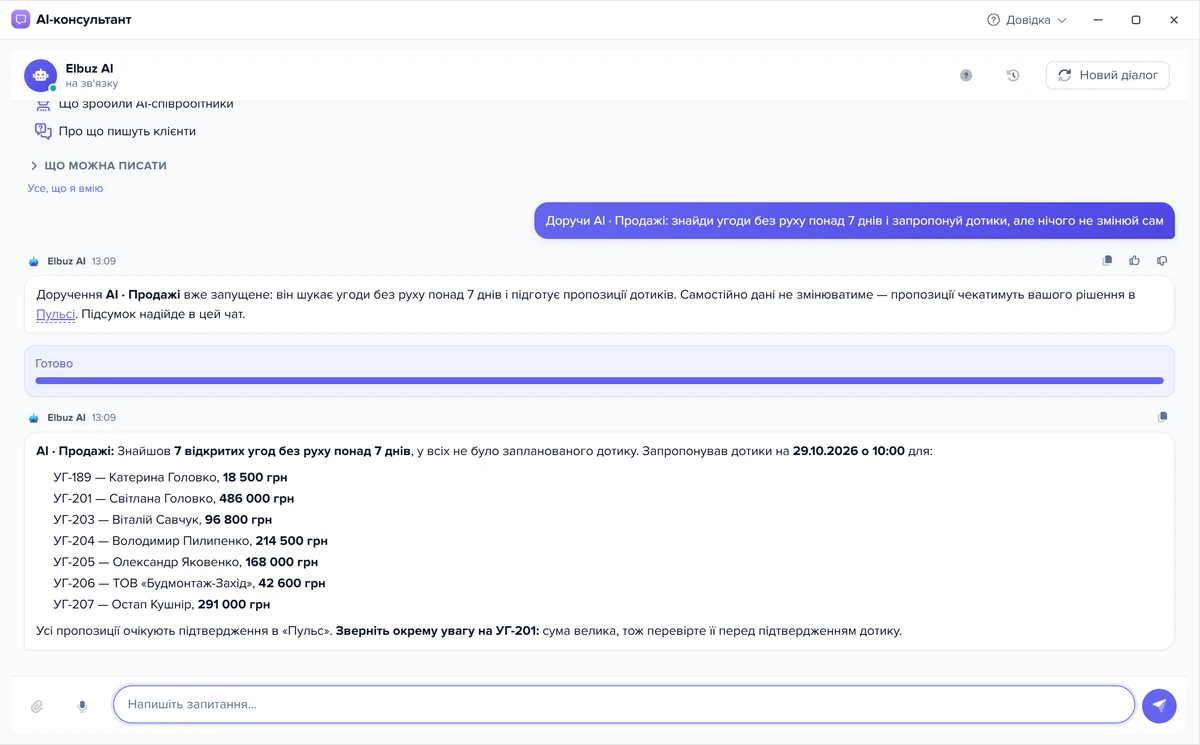Select the УГ-205 Олександр Яковенко row

point(186,562)
